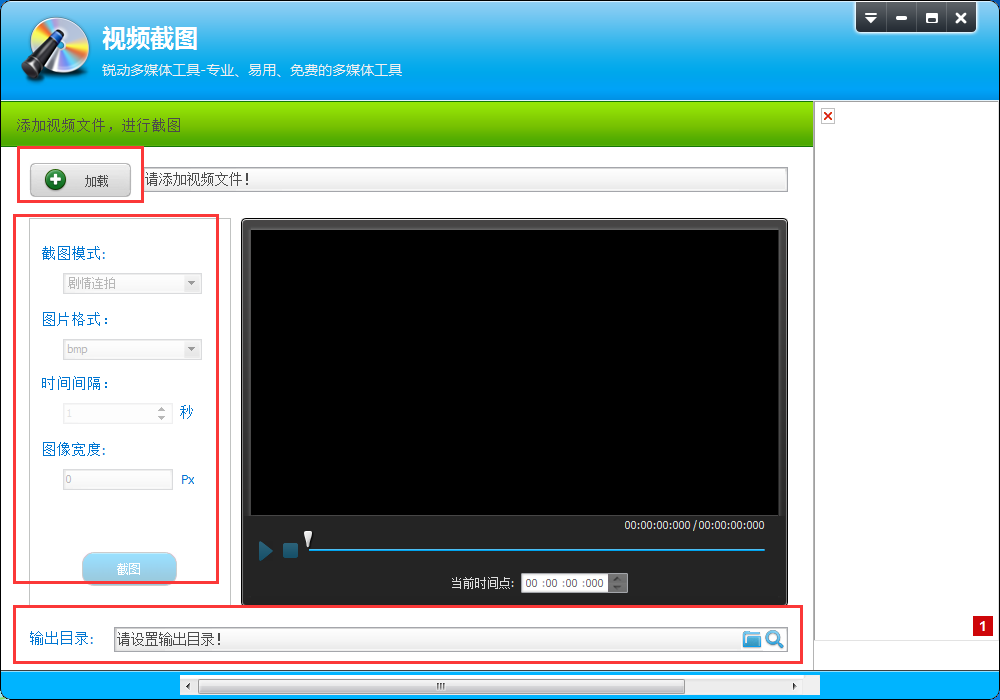Click the blue stop icon next to play
Viewport: 1000px width, 700px height.
coord(290,550)
